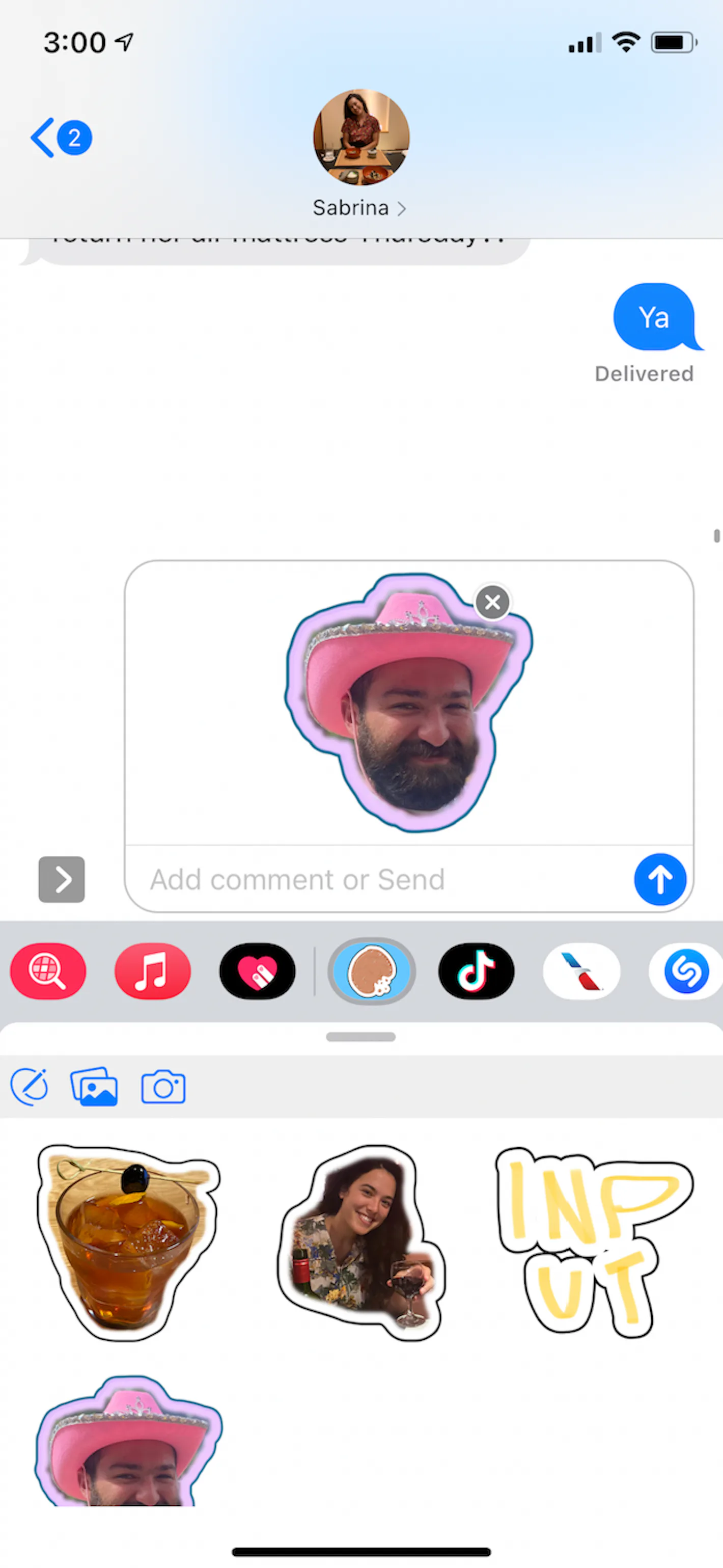
Task: Tap the cellular signal bars indicator
Action: tap(585, 43)
